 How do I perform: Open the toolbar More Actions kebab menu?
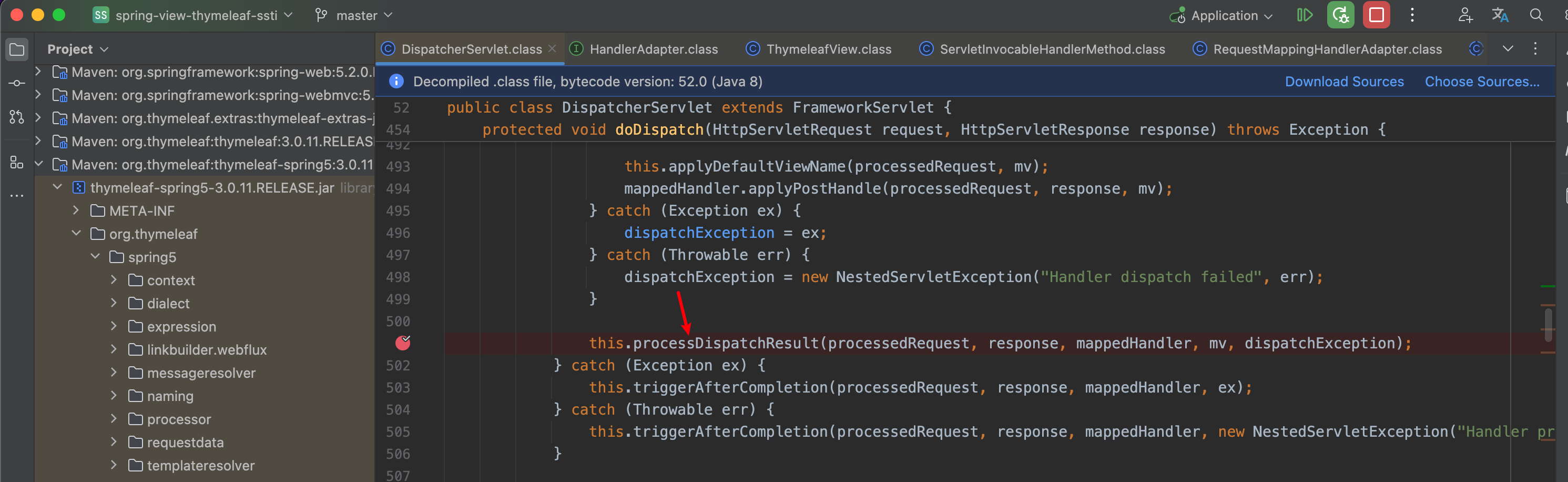(1413, 15)
